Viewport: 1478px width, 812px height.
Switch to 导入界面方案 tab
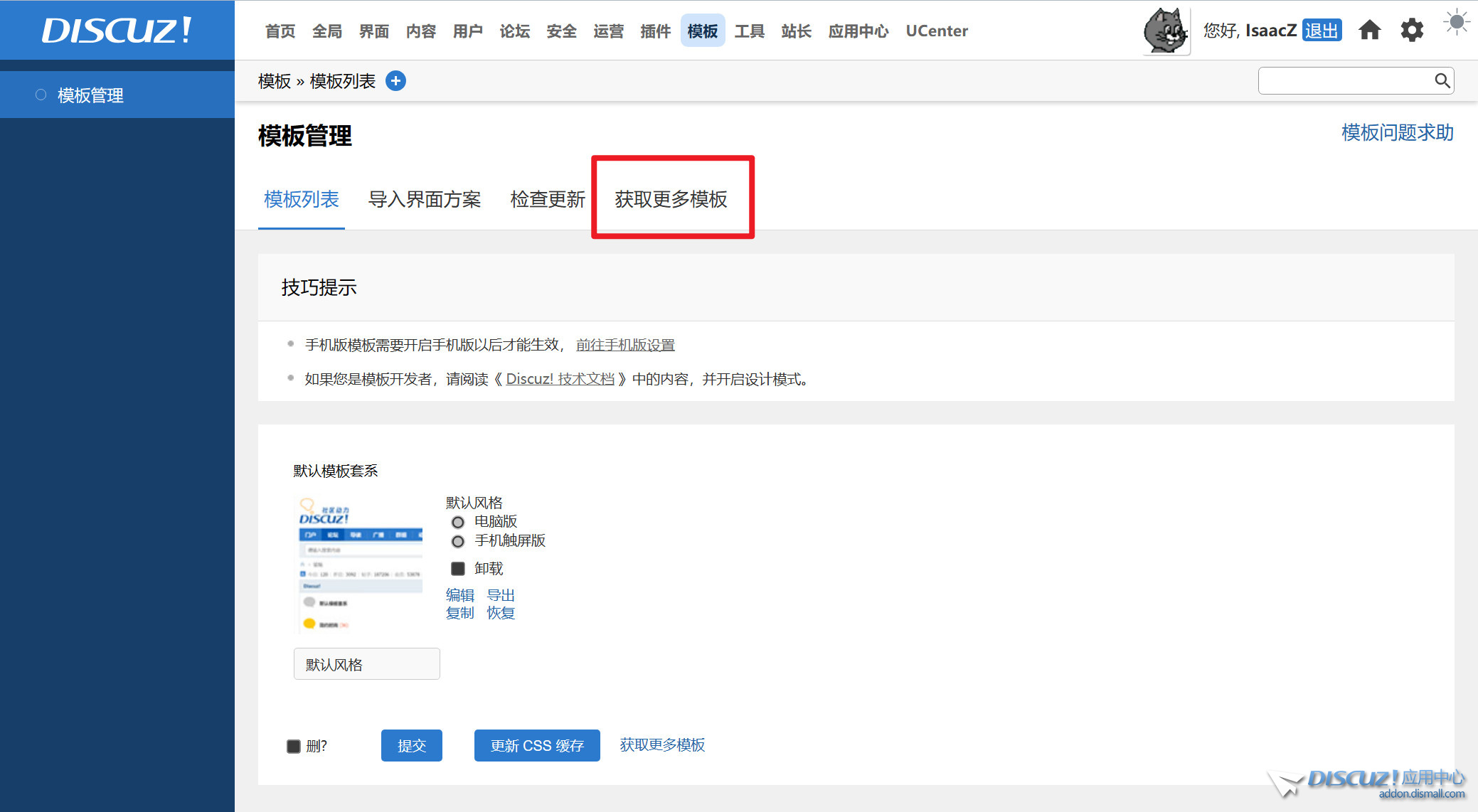pos(425,200)
